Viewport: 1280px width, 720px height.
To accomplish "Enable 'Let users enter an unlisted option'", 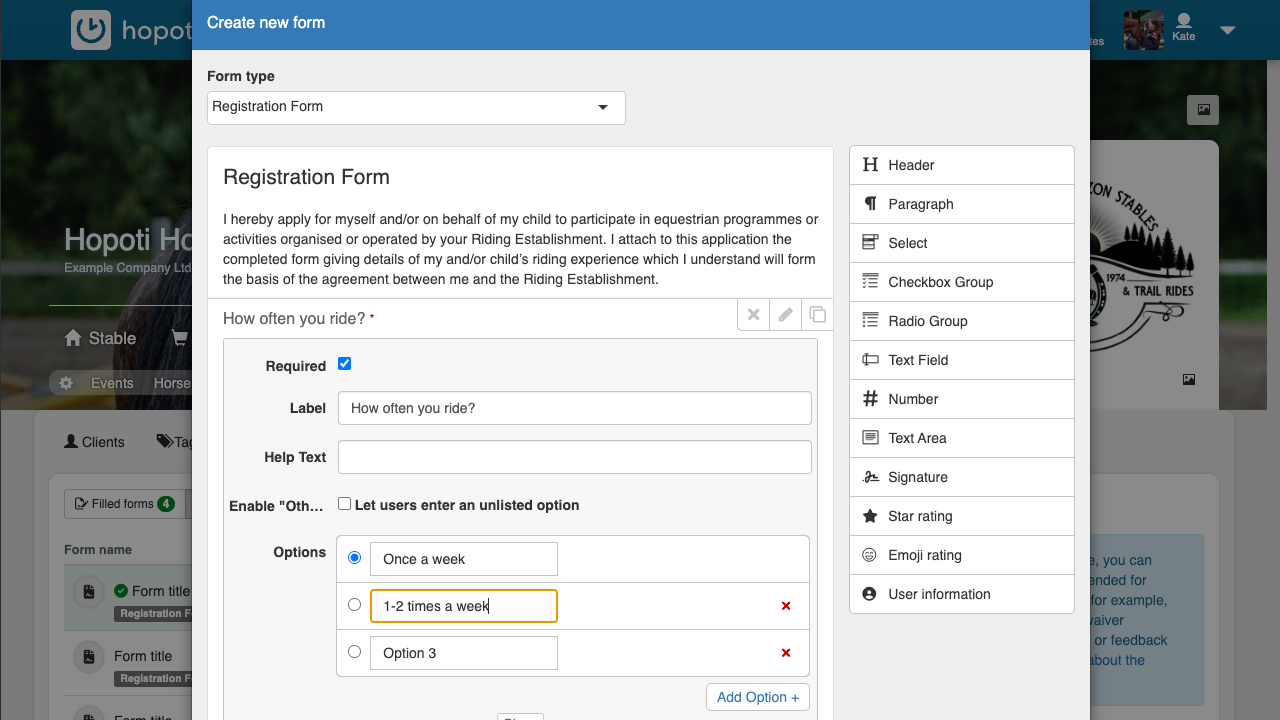I will tap(345, 504).
